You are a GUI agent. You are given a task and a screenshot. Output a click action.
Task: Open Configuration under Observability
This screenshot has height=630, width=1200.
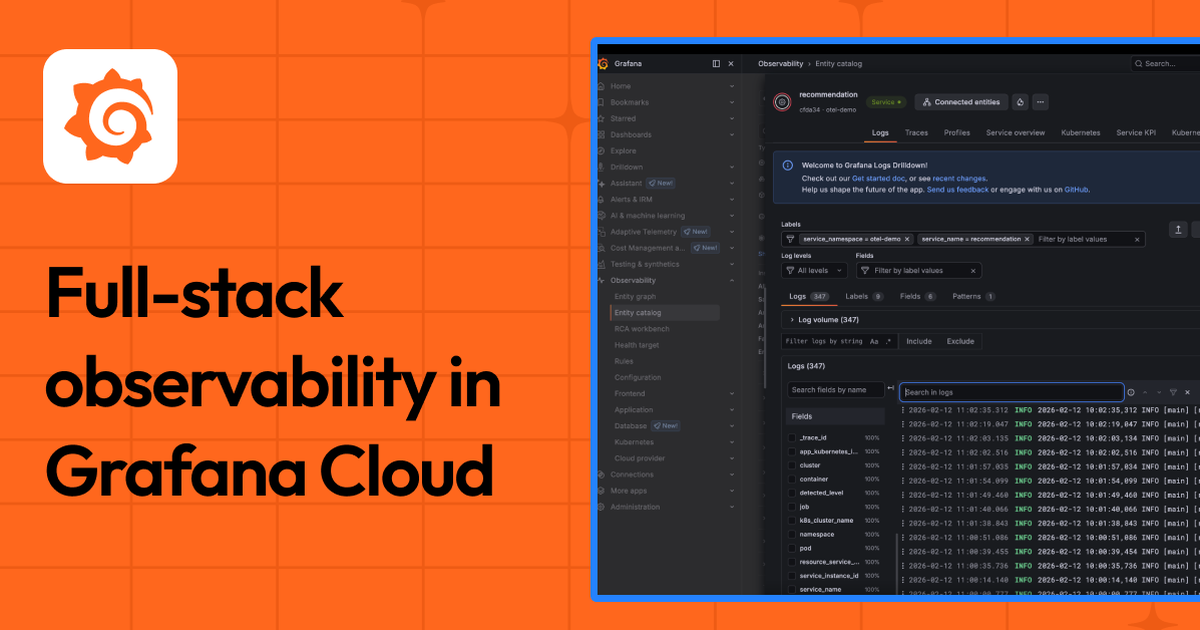coord(637,377)
